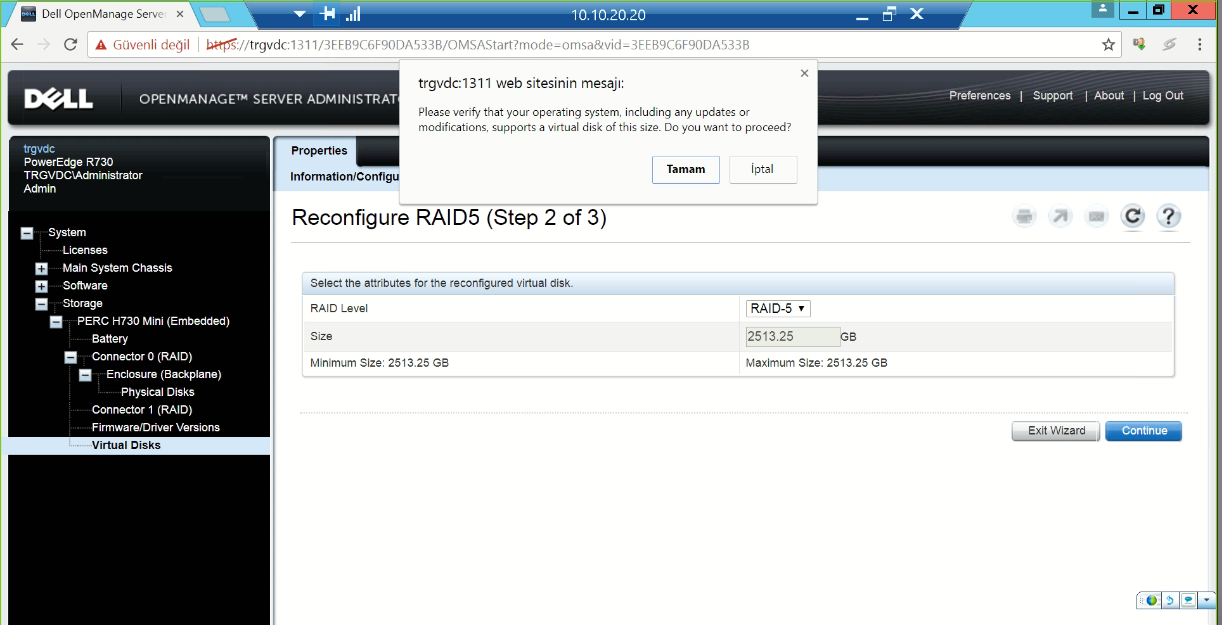Expand the Main System Chassis node

(x=42, y=269)
